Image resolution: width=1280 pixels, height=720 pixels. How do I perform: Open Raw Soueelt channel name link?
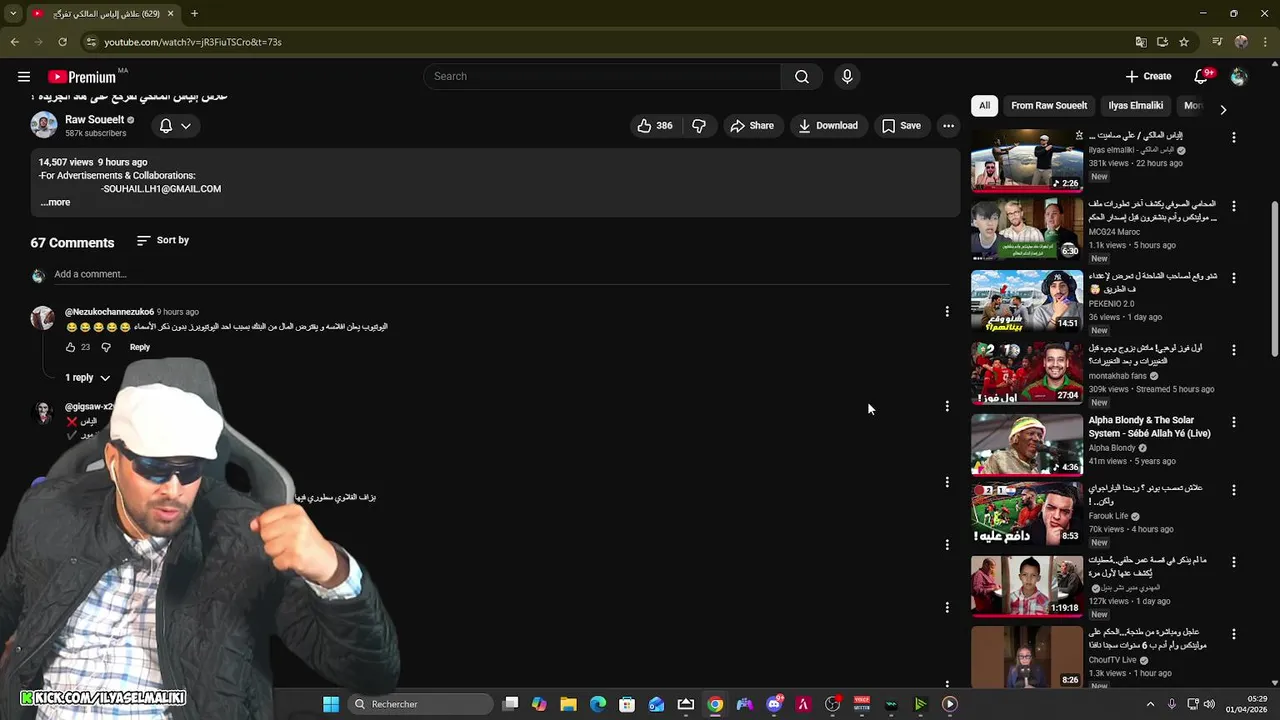click(95, 119)
